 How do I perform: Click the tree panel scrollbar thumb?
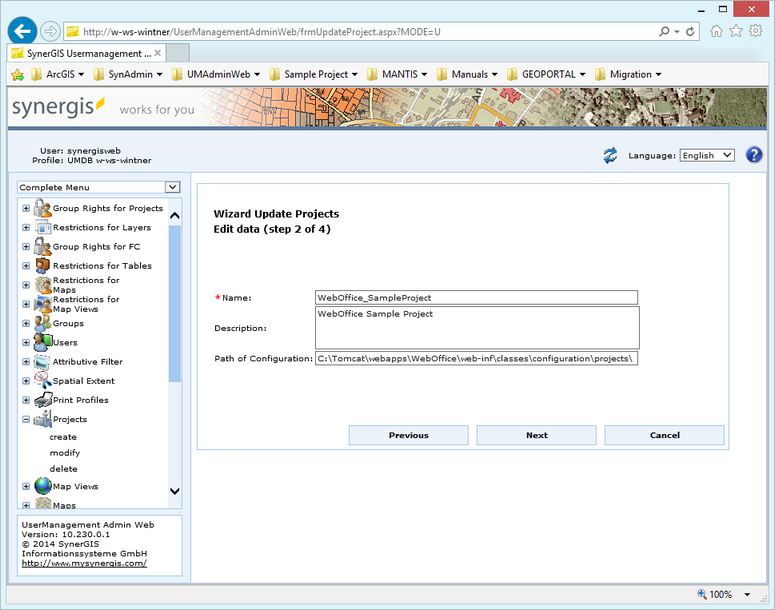(174, 304)
